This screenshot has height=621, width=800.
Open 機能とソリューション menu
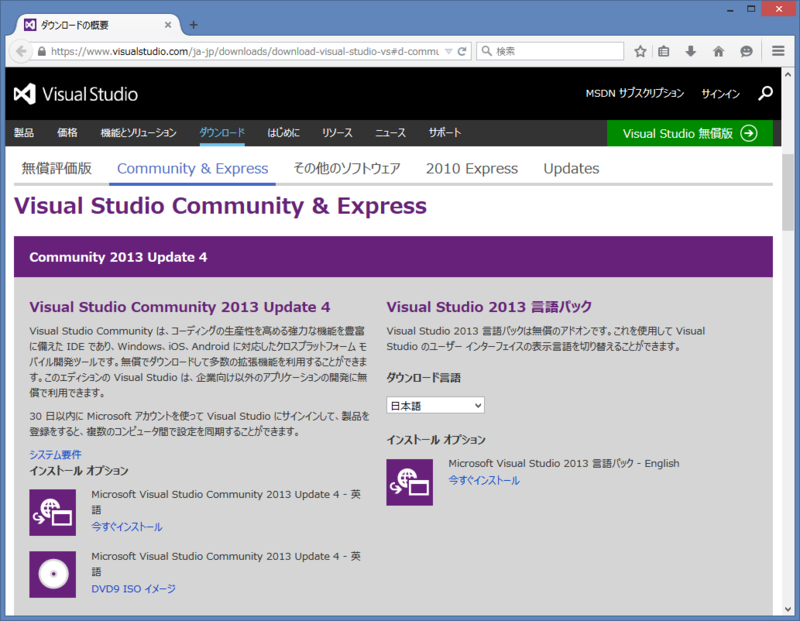[x=138, y=133]
